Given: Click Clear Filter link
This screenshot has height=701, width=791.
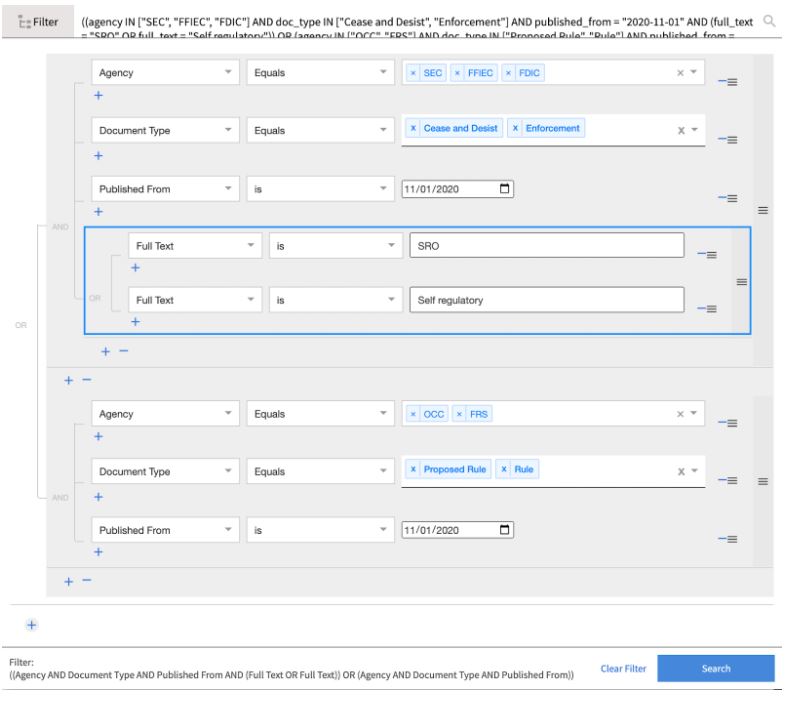Looking at the screenshot, I should [623, 669].
